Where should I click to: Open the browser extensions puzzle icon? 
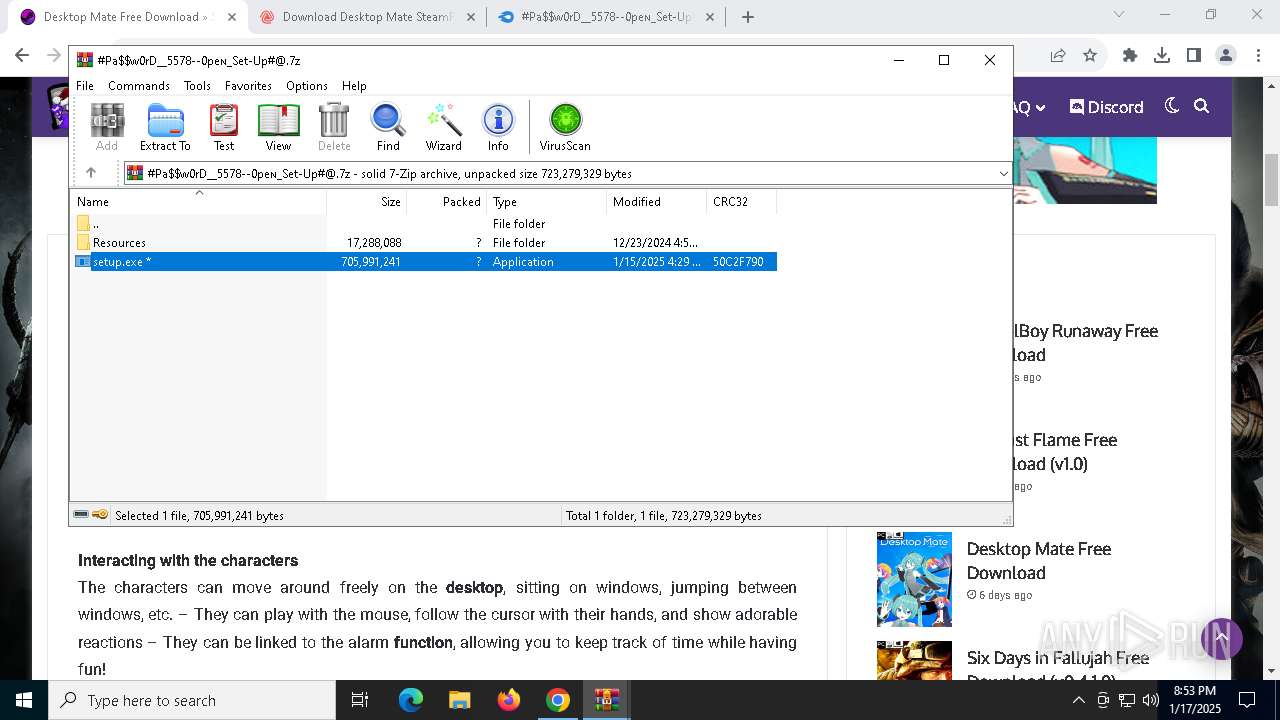click(1130, 56)
